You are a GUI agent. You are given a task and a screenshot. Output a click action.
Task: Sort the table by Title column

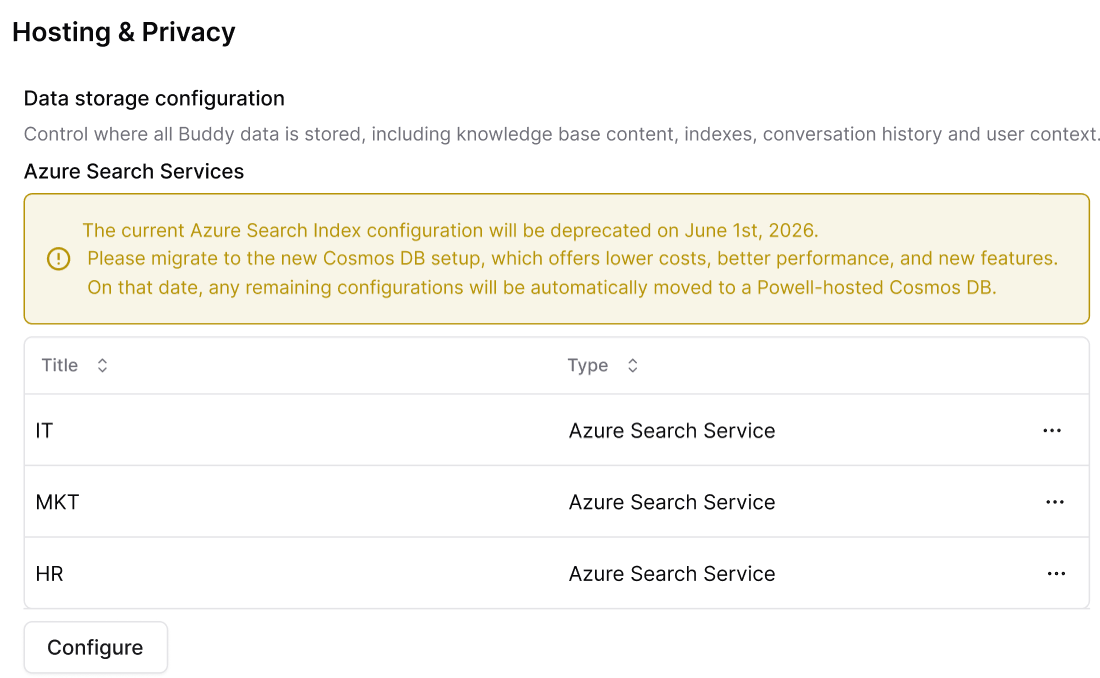pyautogui.click(x=102, y=366)
